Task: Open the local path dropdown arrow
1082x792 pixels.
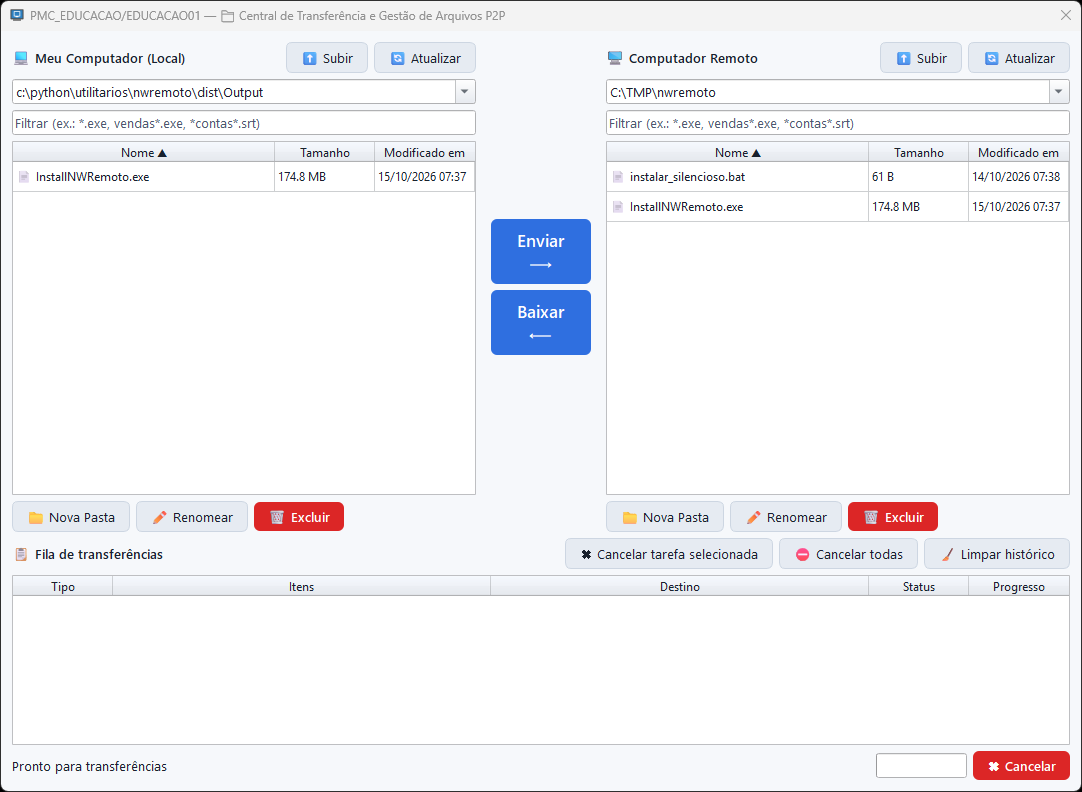Action: click(465, 92)
